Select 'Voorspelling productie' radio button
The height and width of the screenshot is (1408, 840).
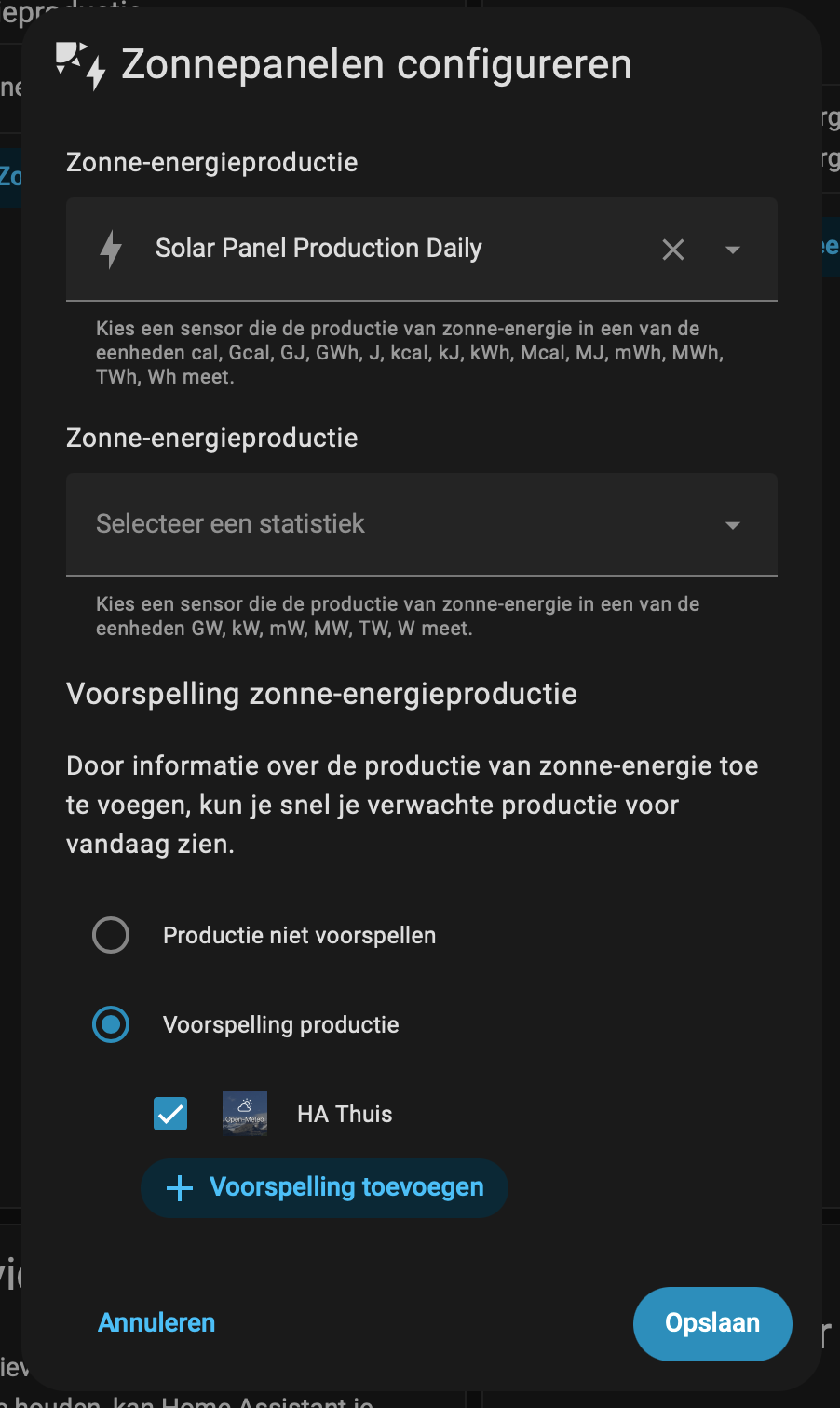pyautogui.click(x=111, y=1024)
